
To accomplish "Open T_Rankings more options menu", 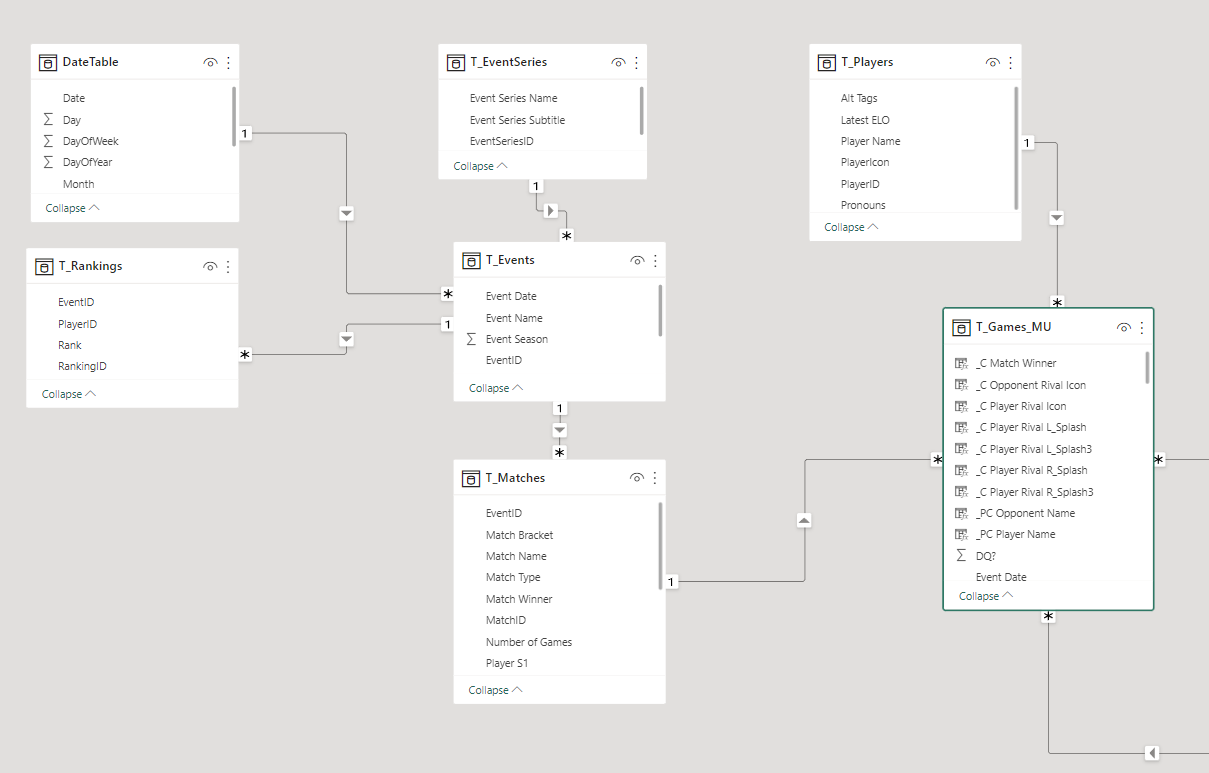I will [x=228, y=266].
